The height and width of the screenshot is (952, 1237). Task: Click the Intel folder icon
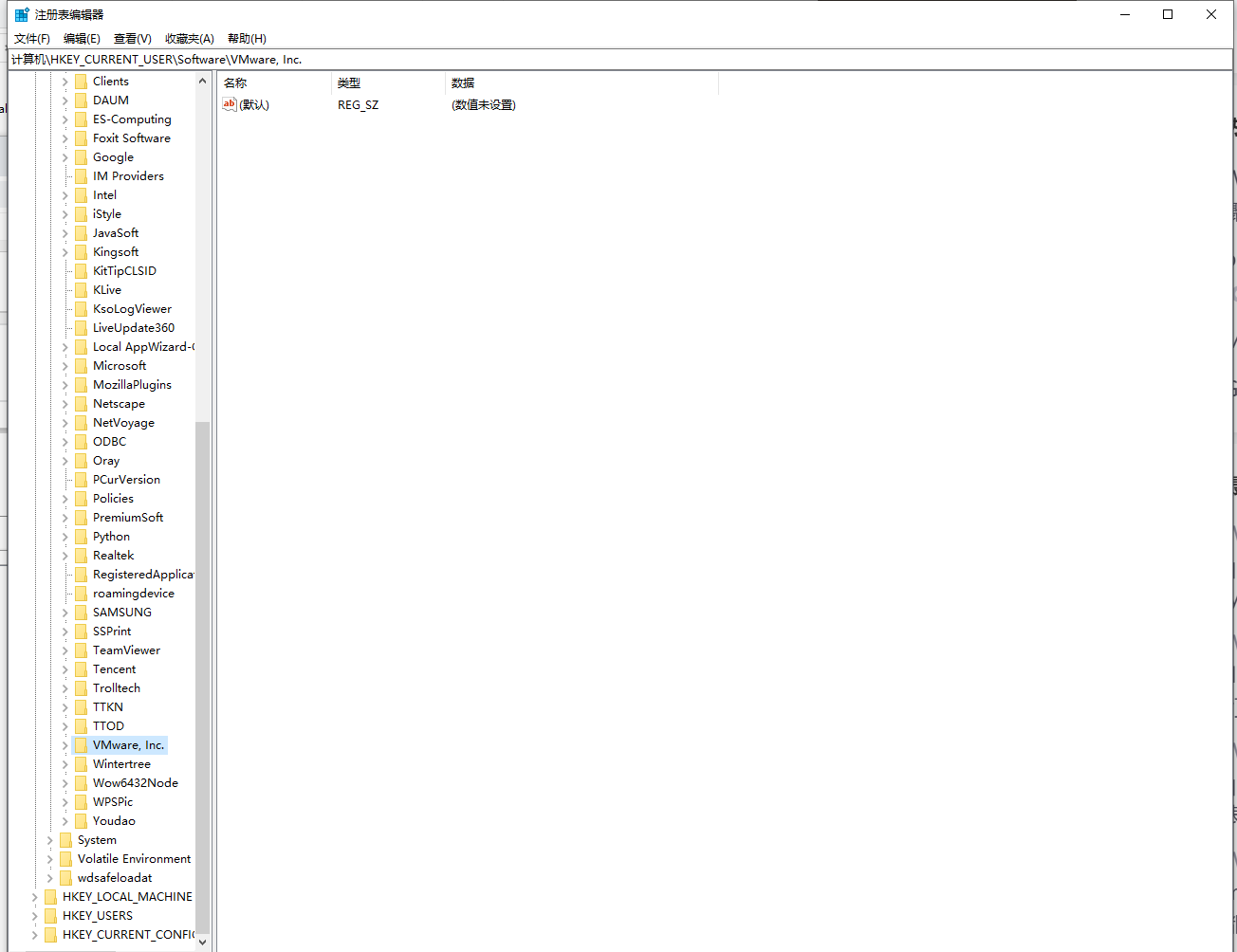tap(81, 195)
